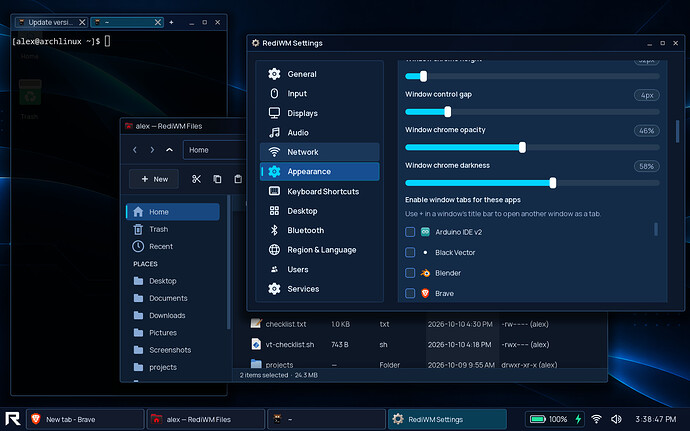Open the Audio settings category
Screen dimensions: 690x431
319,133
